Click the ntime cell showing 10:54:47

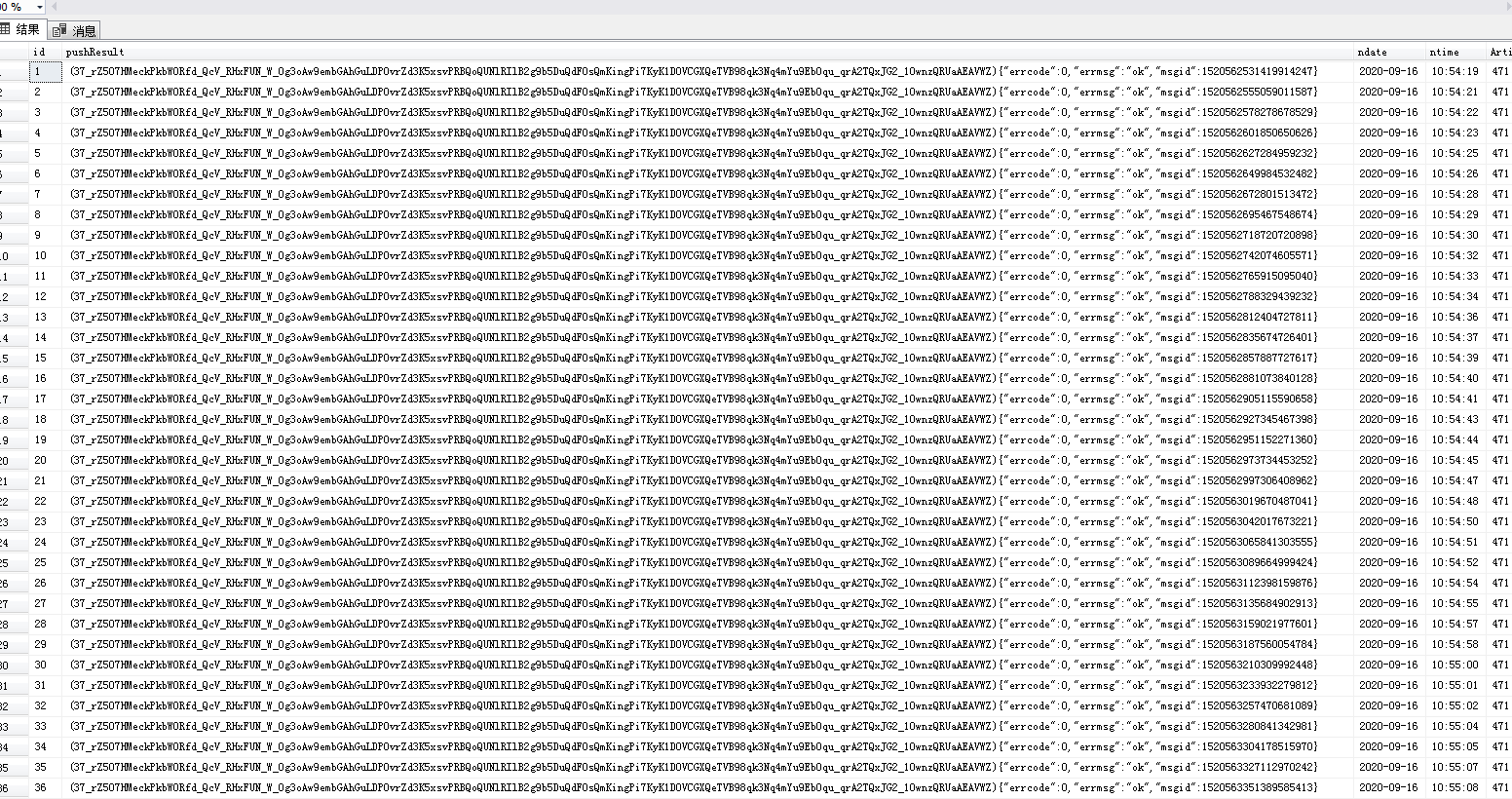[x=1455, y=481]
